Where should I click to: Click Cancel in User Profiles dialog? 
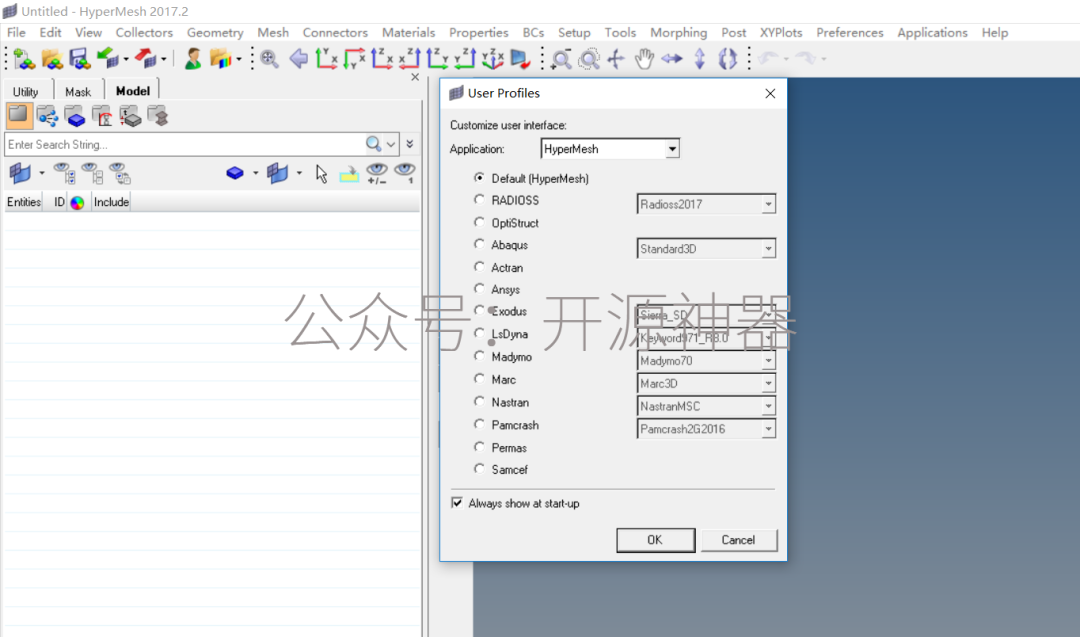click(x=738, y=540)
